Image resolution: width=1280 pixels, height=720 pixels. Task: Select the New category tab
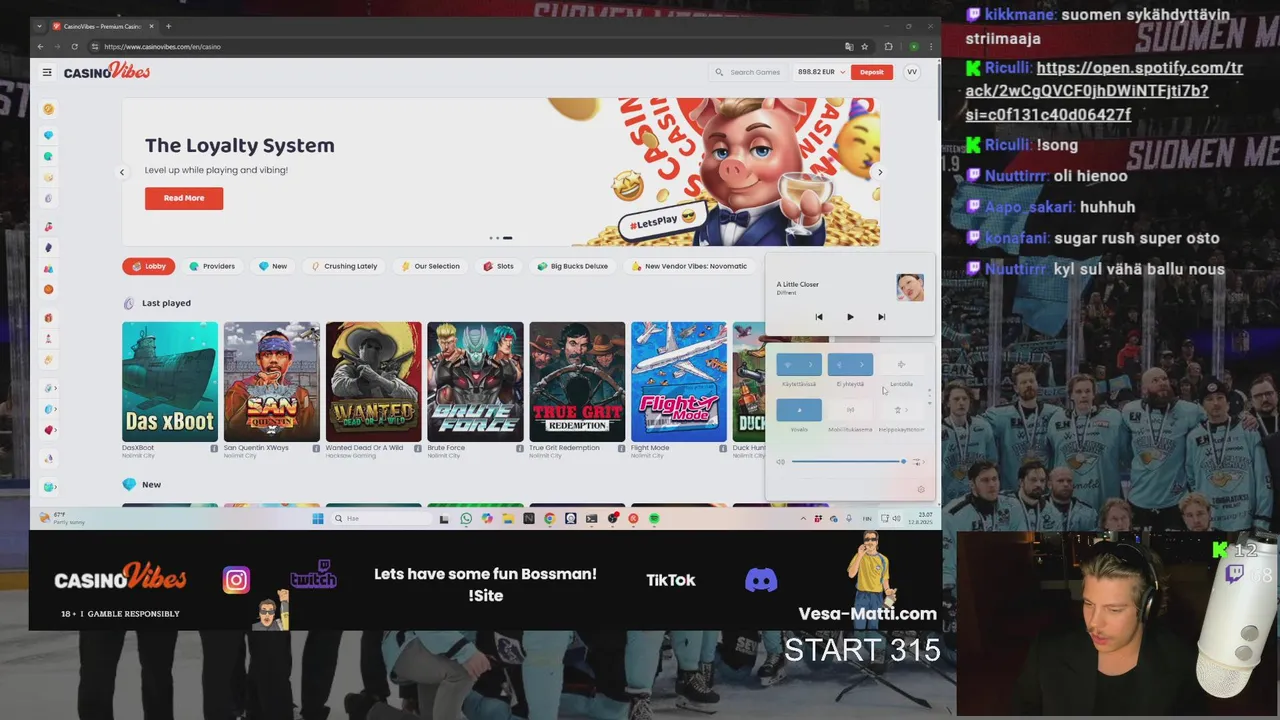[x=273, y=266]
